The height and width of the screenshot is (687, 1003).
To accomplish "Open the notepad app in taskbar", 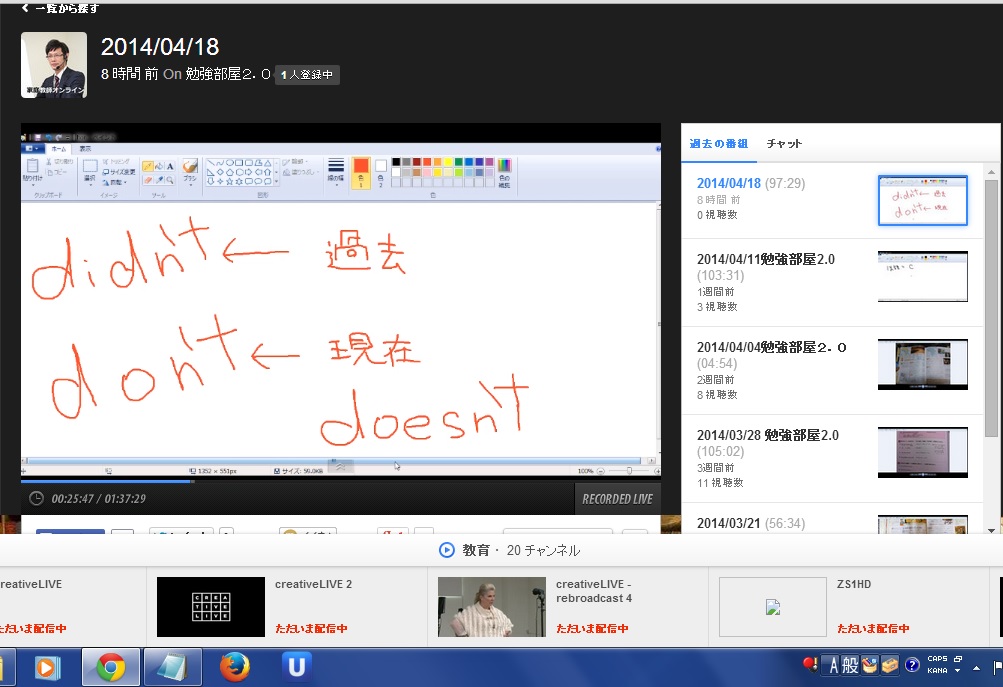I will 172,667.
